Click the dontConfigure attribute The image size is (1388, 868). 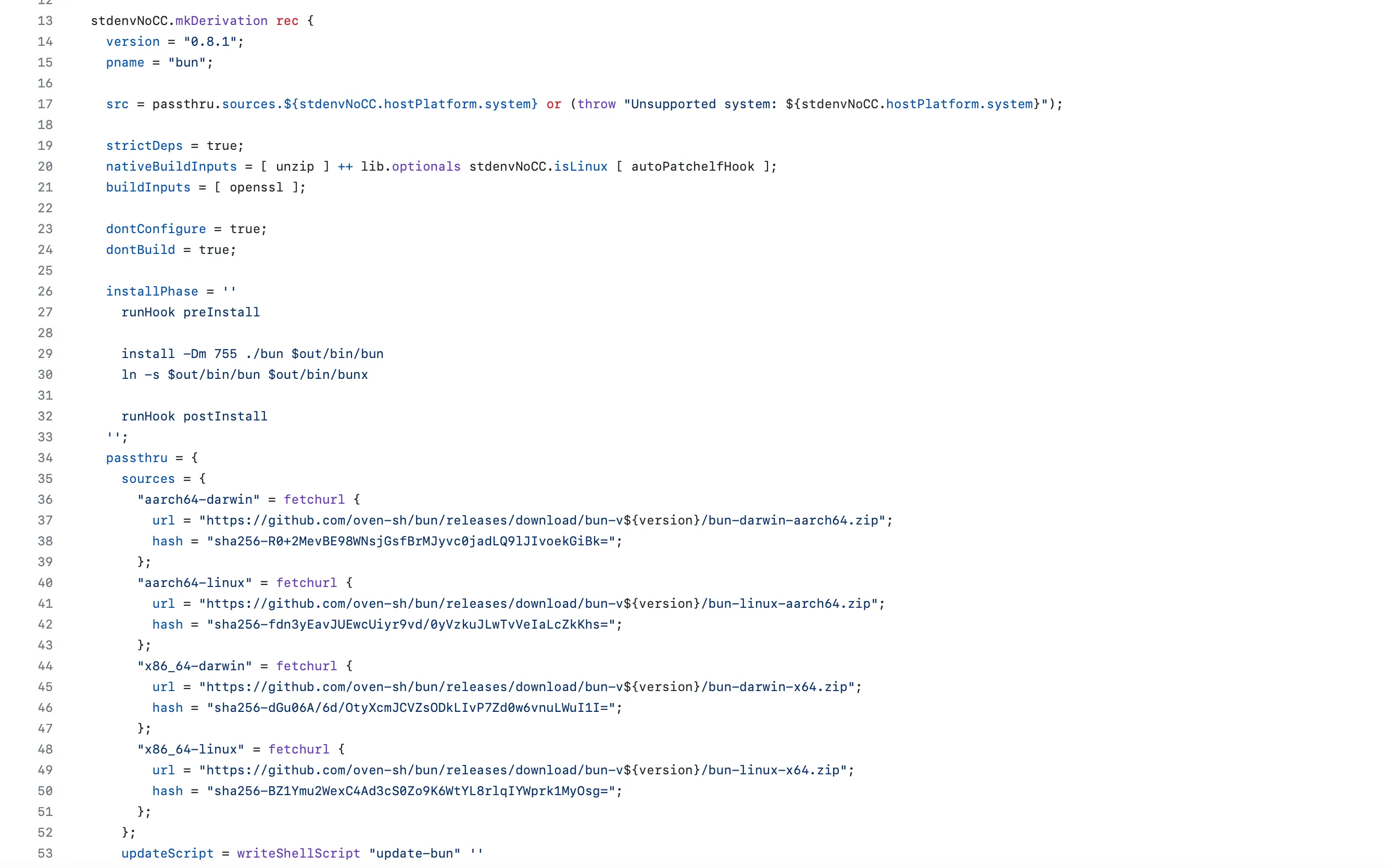coord(156,228)
